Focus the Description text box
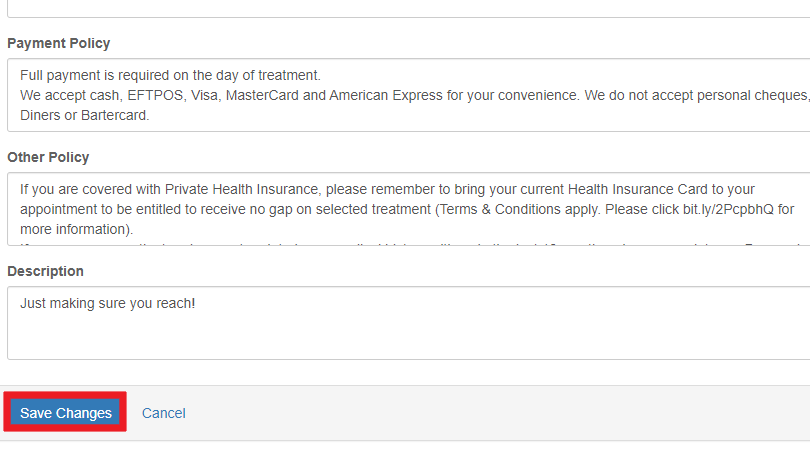Image resolution: width=810 pixels, height=450 pixels. (409, 323)
